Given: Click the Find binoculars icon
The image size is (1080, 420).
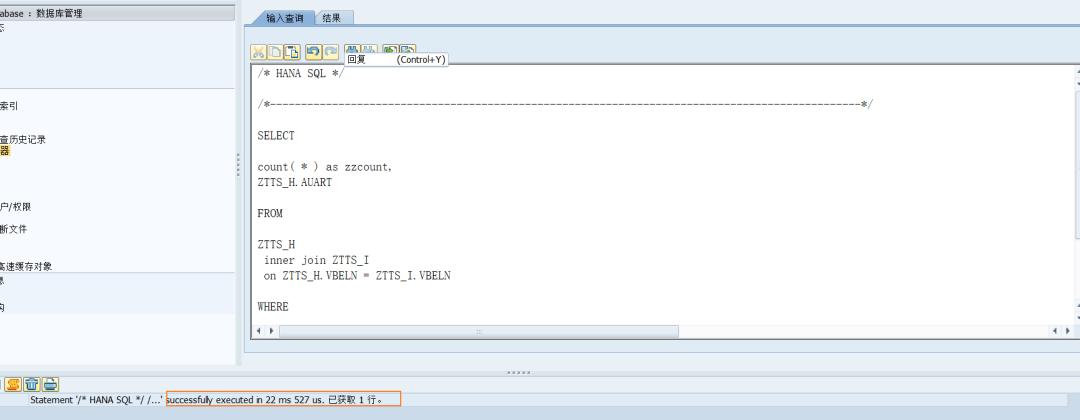Looking at the screenshot, I should click(353, 50).
